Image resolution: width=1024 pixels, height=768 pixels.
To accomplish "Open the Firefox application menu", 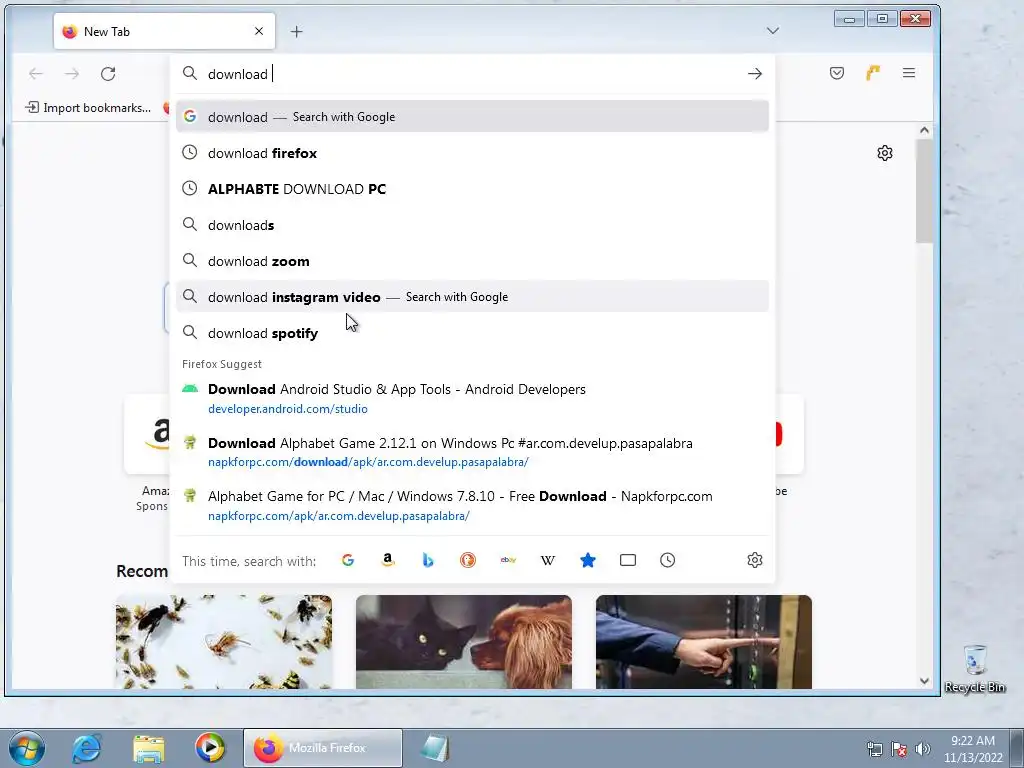I will [x=909, y=73].
